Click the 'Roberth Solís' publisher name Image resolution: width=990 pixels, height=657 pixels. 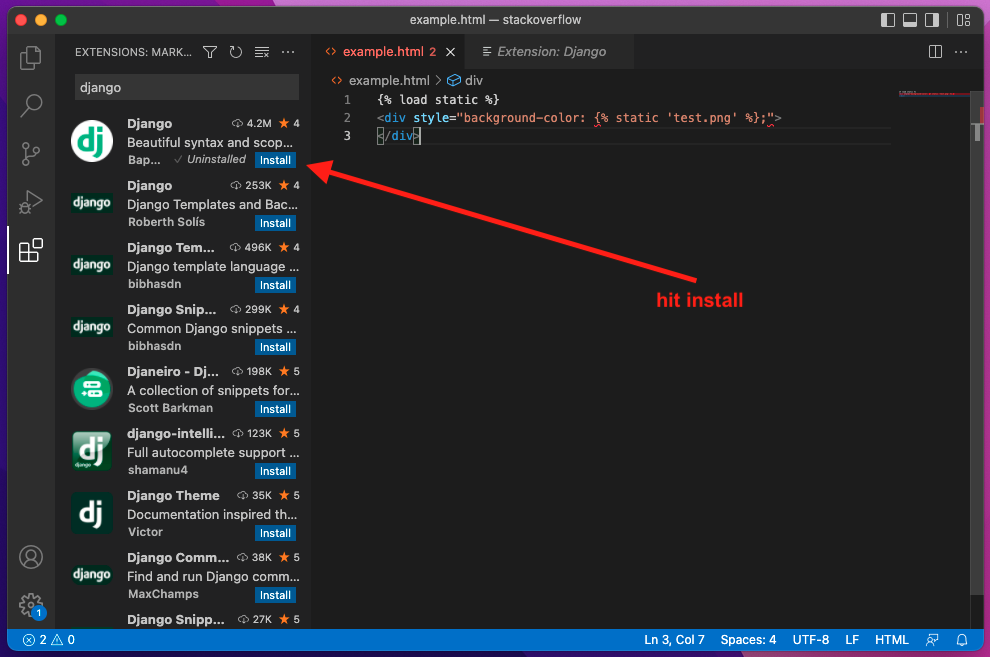click(x=166, y=222)
